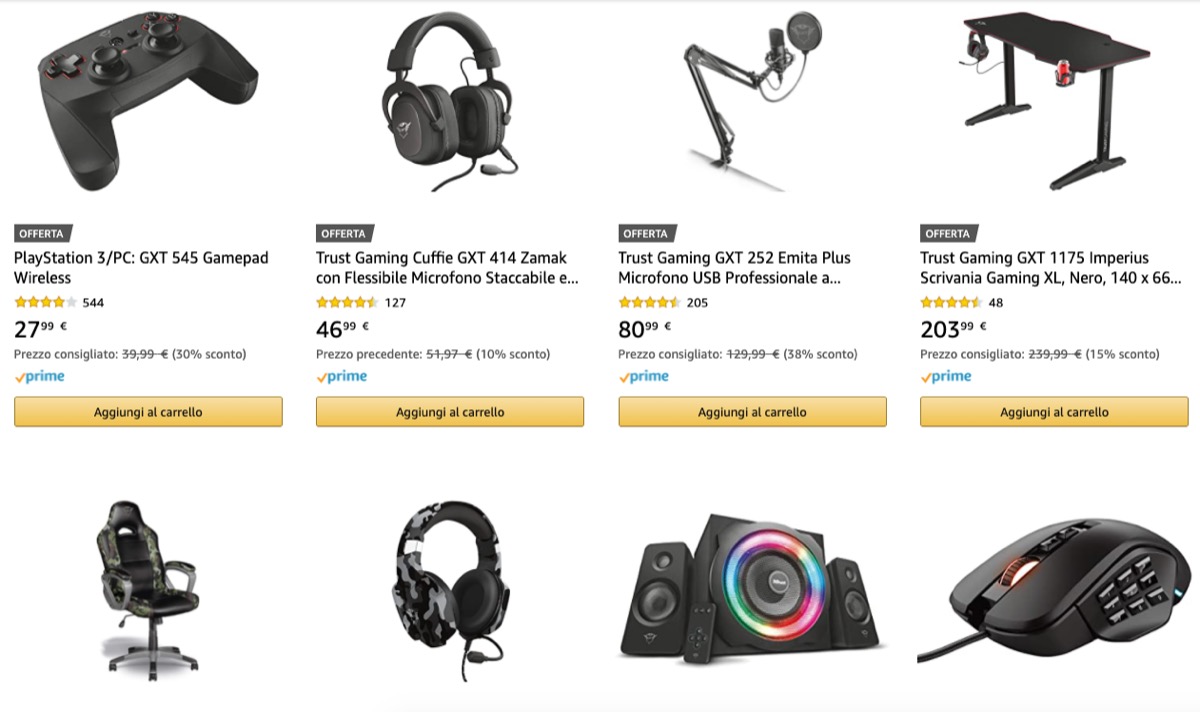Click the Imperius gaming desk image
Viewport: 1200px width, 712px height.
[x=1053, y=100]
